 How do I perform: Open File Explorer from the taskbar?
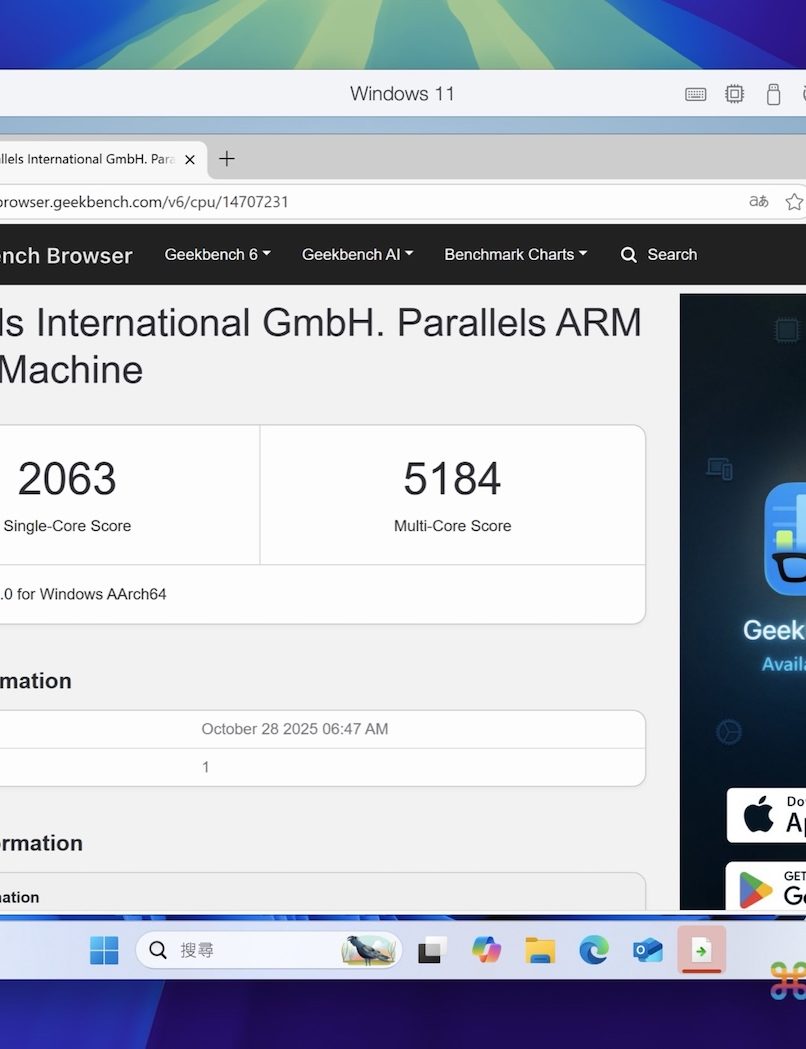click(540, 950)
